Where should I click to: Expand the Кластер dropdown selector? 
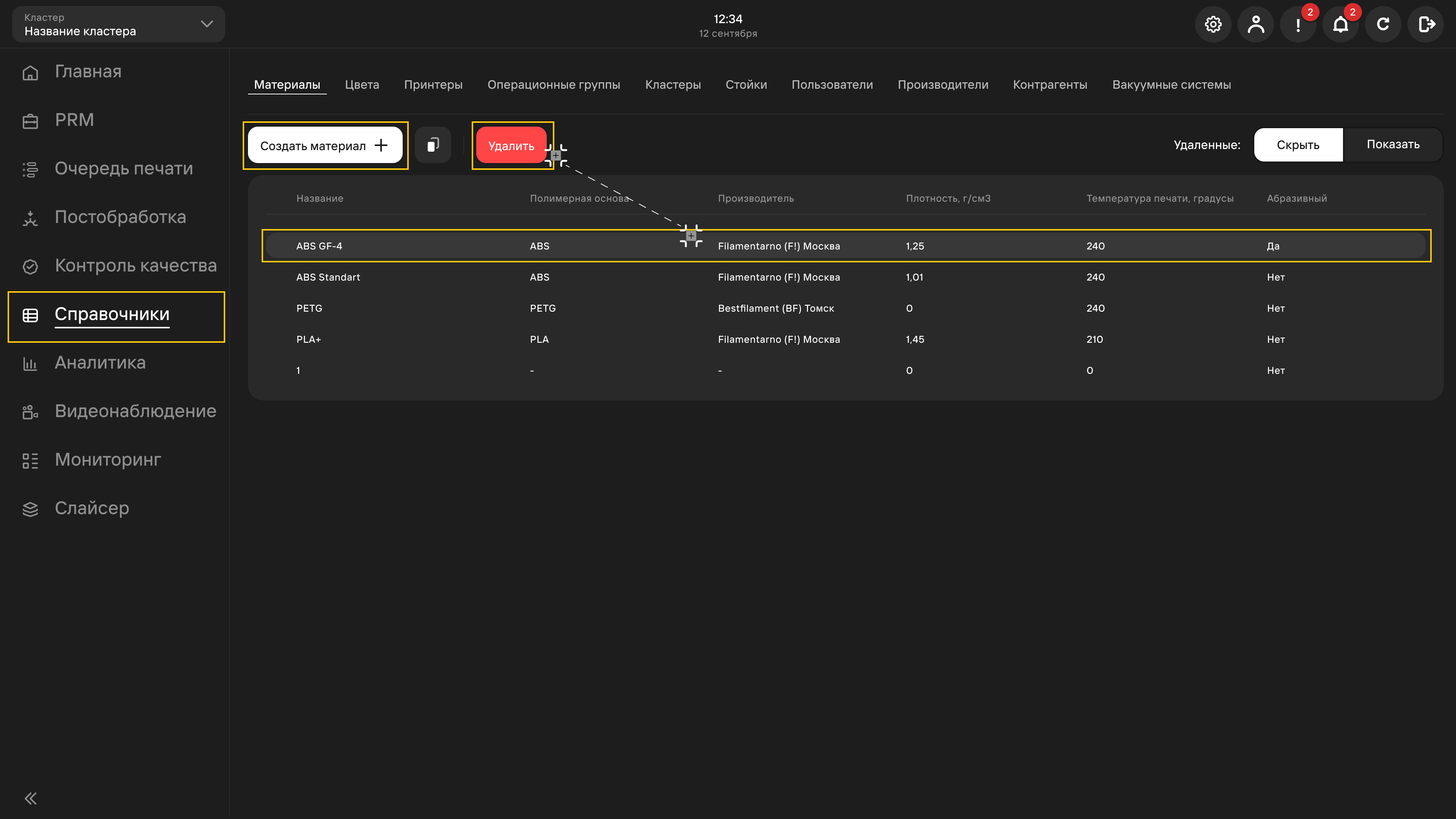119,24
